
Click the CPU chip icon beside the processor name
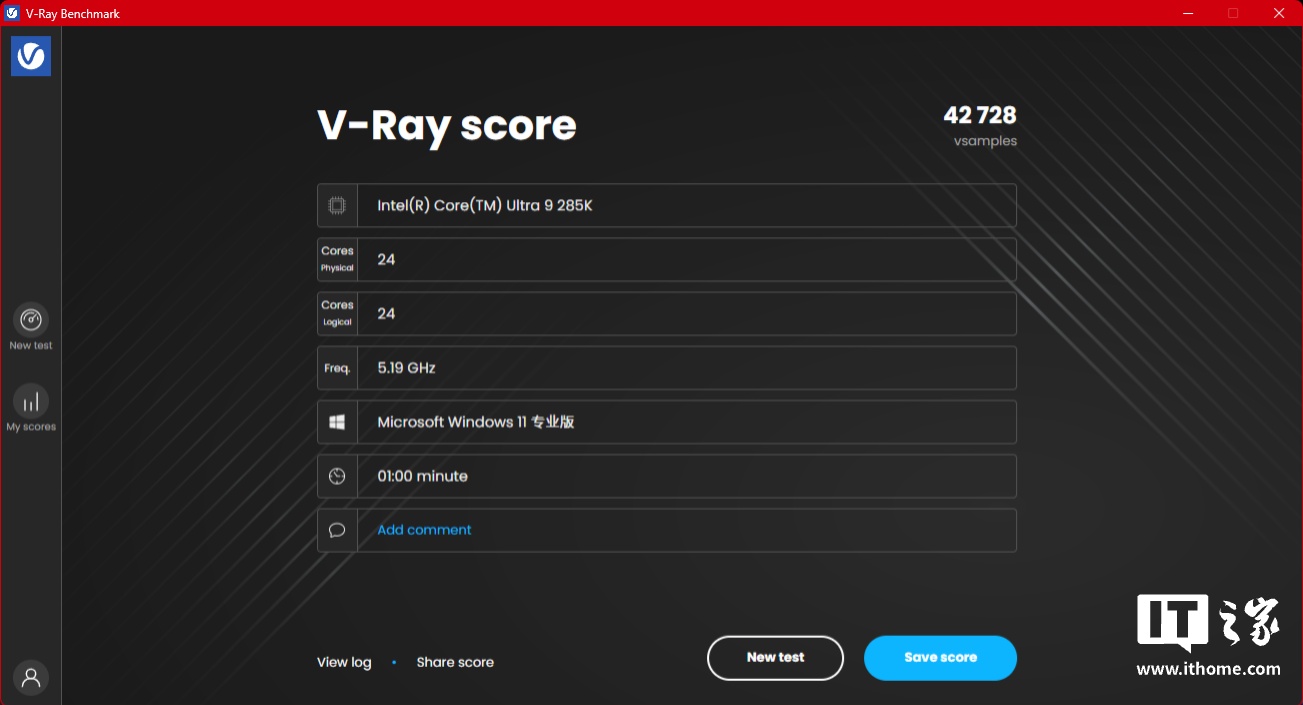click(x=337, y=206)
